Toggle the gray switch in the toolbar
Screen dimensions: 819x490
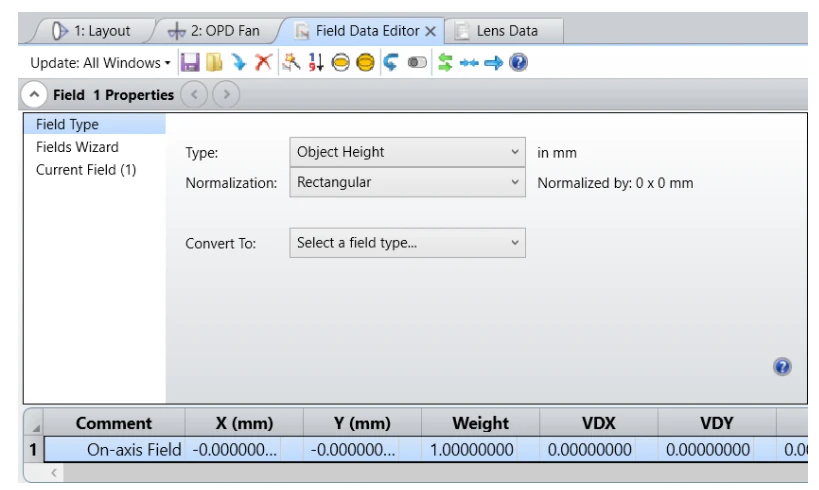[x=417, y=63]
